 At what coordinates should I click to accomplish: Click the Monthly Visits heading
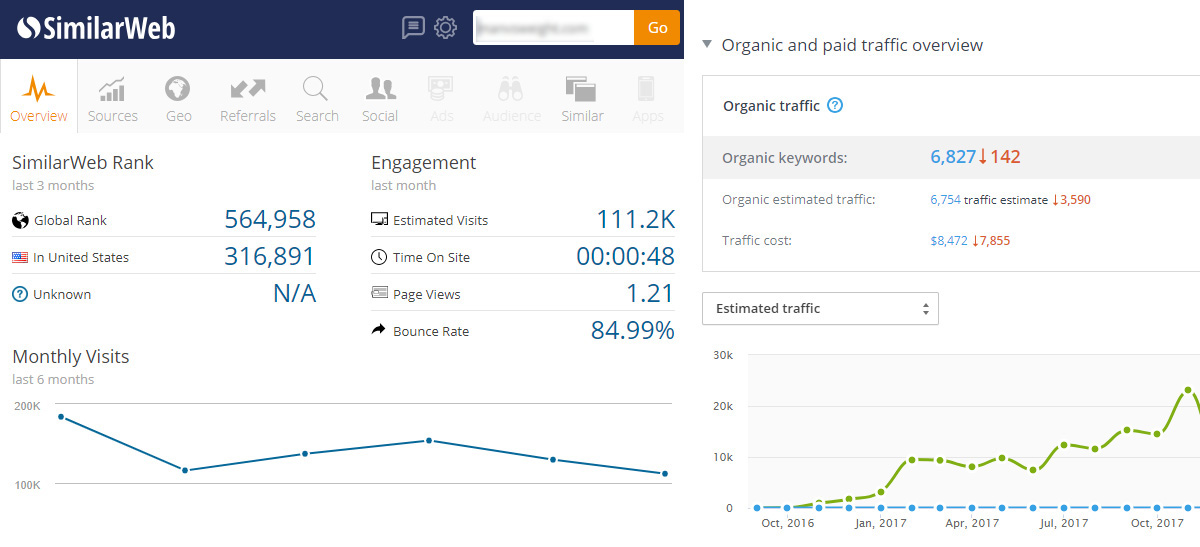[70, 357]
